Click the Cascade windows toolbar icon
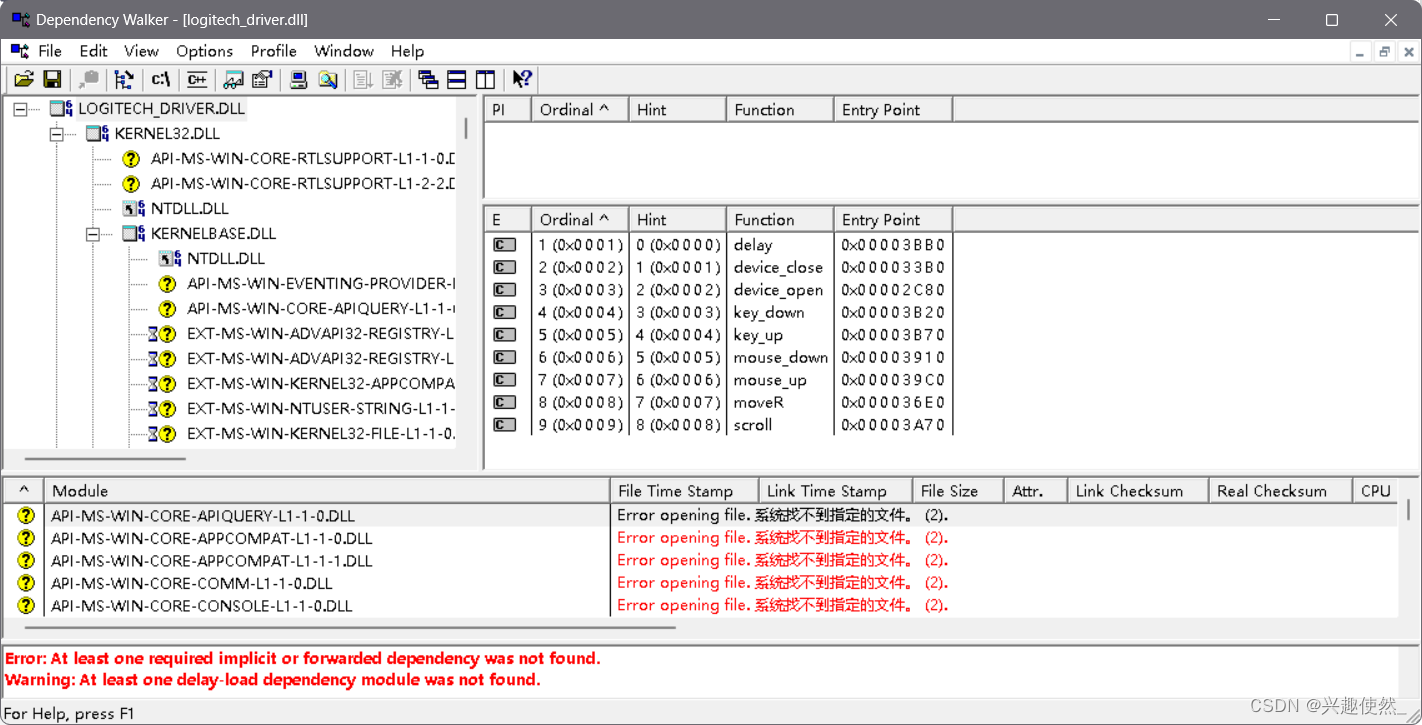Screen dimensions: 1422x725 coord(428,79)
